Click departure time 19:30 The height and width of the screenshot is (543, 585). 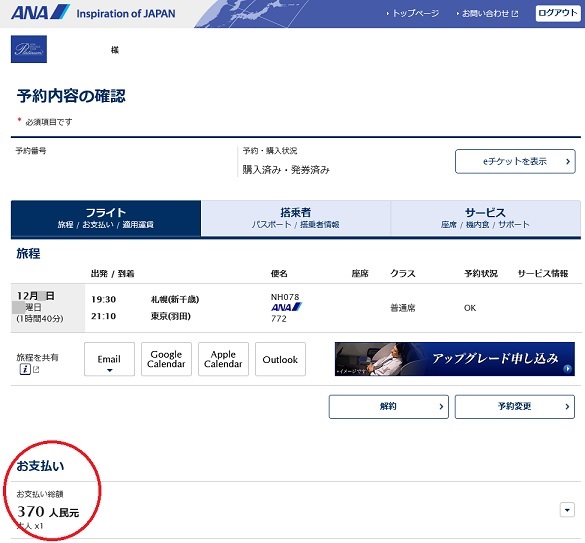[104, 299]
